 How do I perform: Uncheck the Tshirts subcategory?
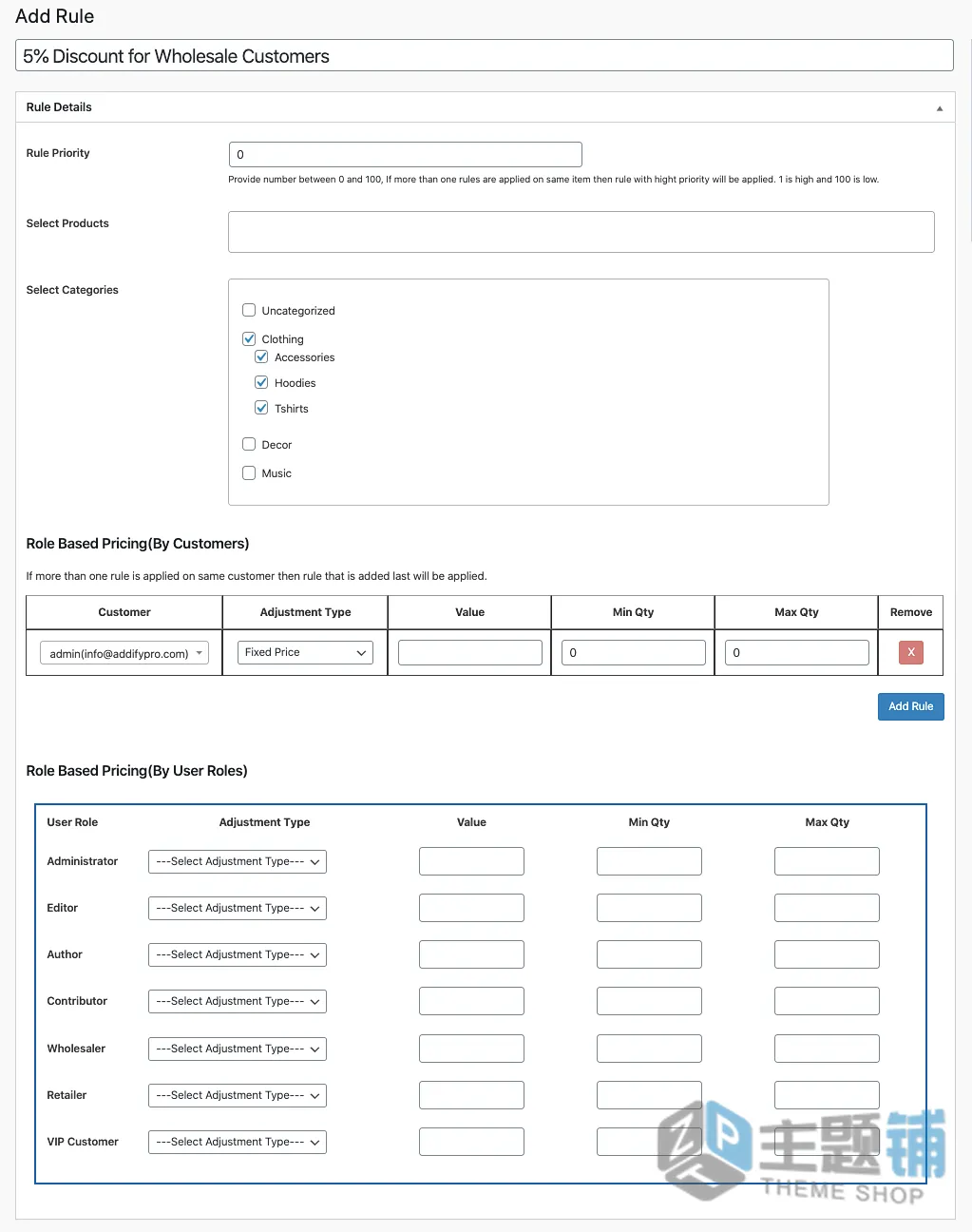click(x=261, y=408)
